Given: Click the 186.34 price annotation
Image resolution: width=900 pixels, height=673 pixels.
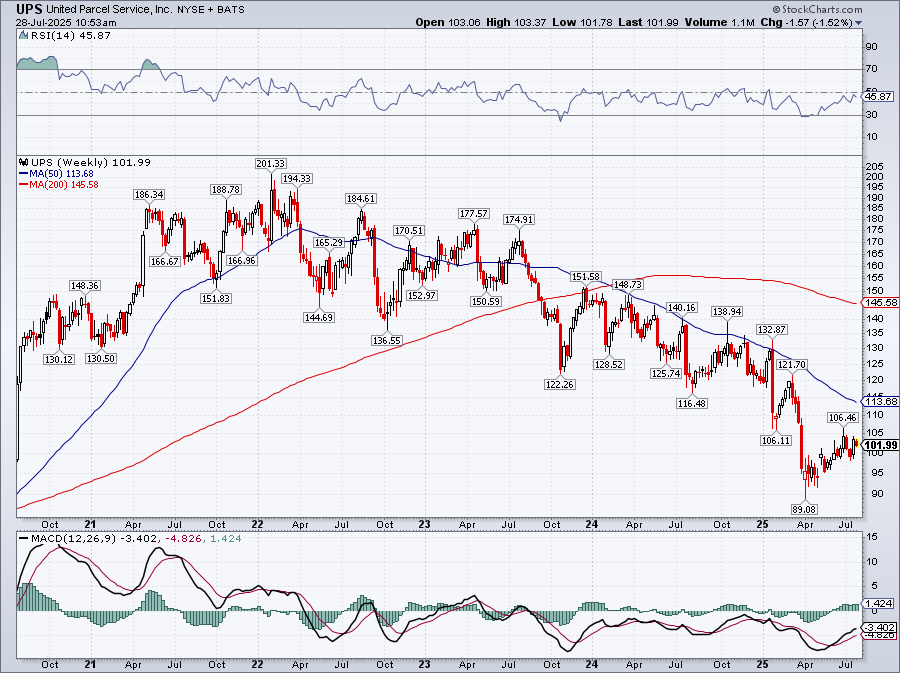Looking at the screenshot, I should 148,194.
